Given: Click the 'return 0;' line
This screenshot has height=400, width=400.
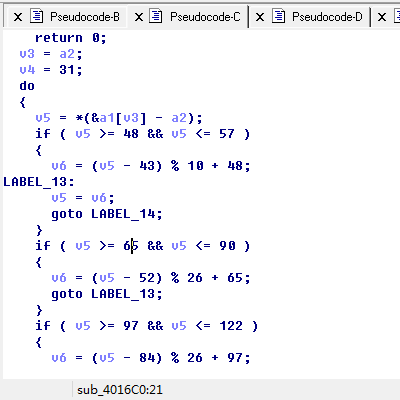Looking at the screenshot, I should 71,38.
